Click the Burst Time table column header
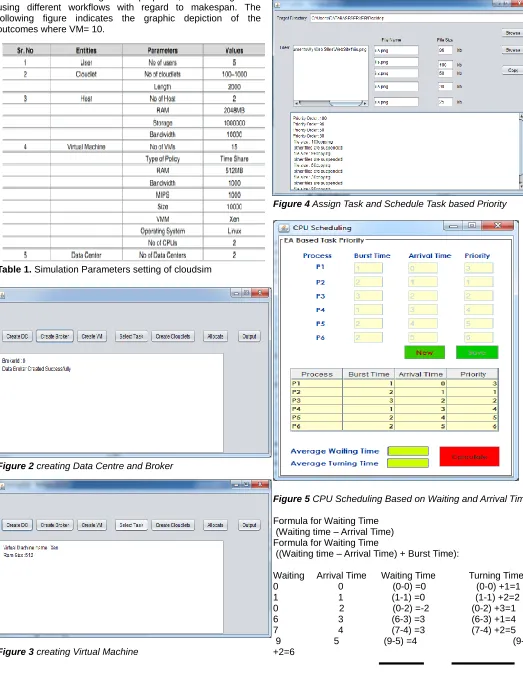This screenshot has height=677, width=523. click(368, 374)
